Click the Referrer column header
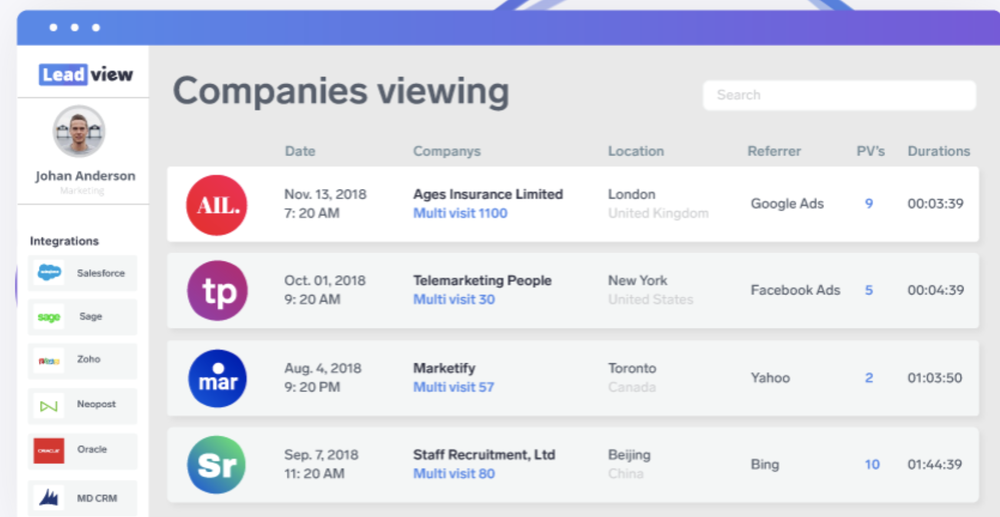The height and width of the screenshot is (517, 1000). tap(774, 151)
